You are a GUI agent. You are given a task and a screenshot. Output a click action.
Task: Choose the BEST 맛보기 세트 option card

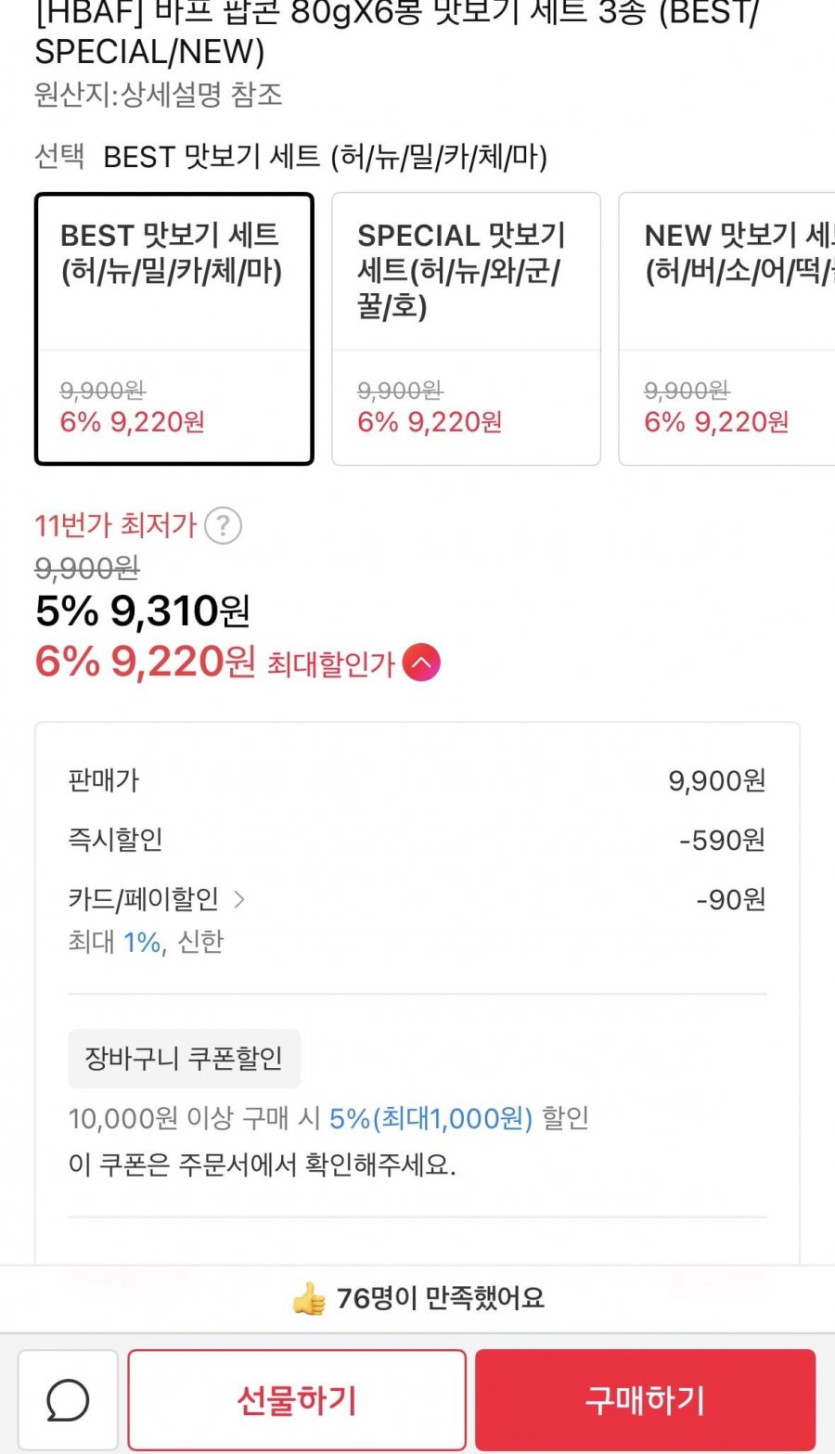click(x=174, y=329)
